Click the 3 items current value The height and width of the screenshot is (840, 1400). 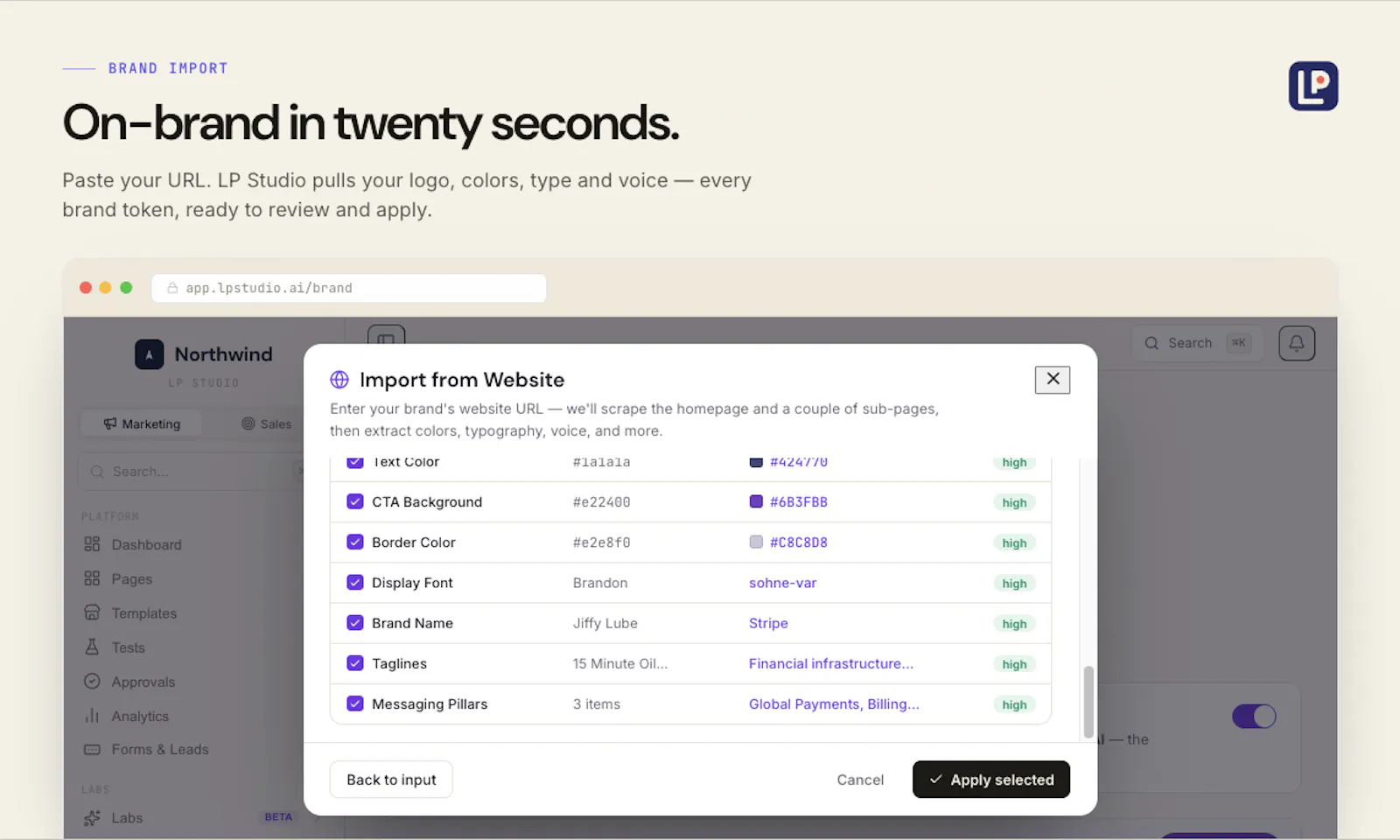tap(597, 703)
